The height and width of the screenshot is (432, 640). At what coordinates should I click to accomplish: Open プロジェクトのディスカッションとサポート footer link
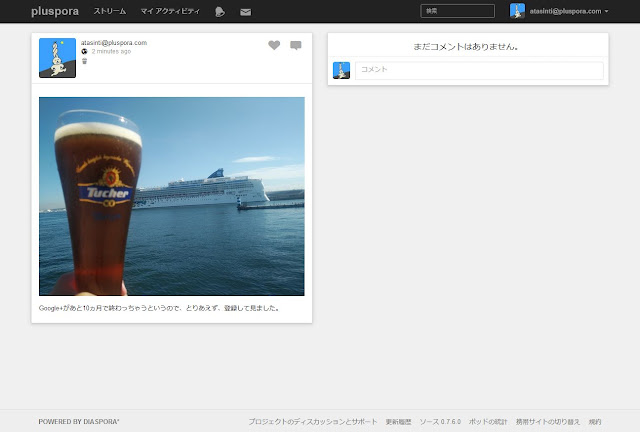pos(313,422)
